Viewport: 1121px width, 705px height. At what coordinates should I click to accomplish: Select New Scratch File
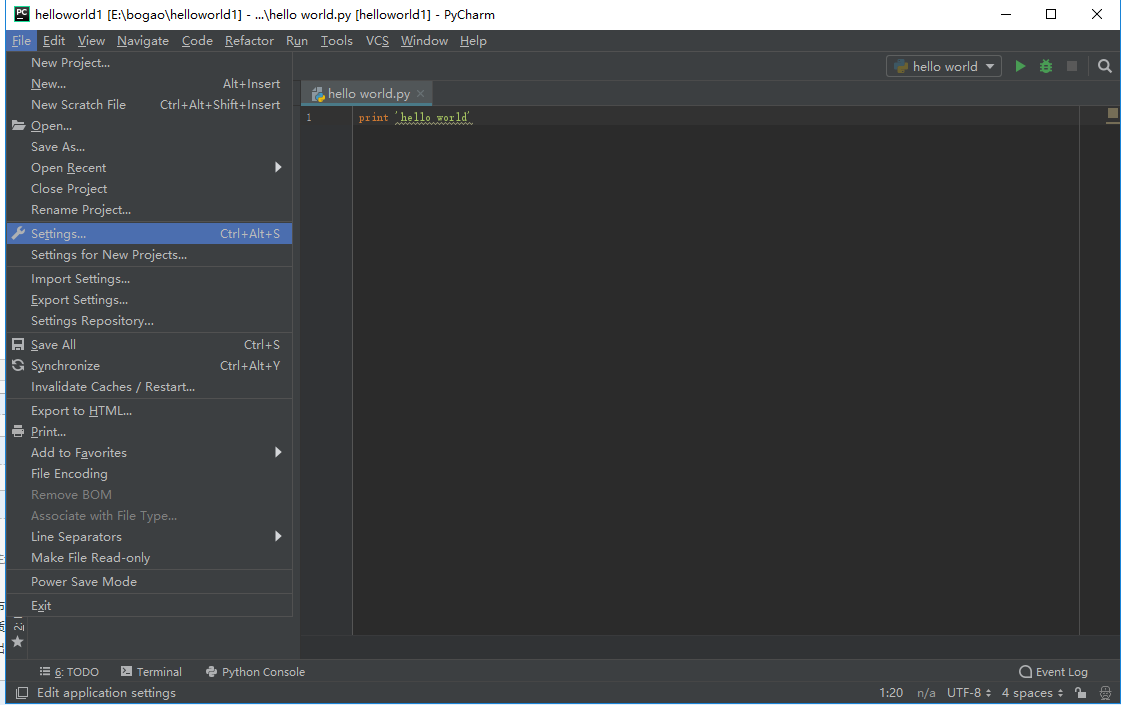(x=149, y=104)
